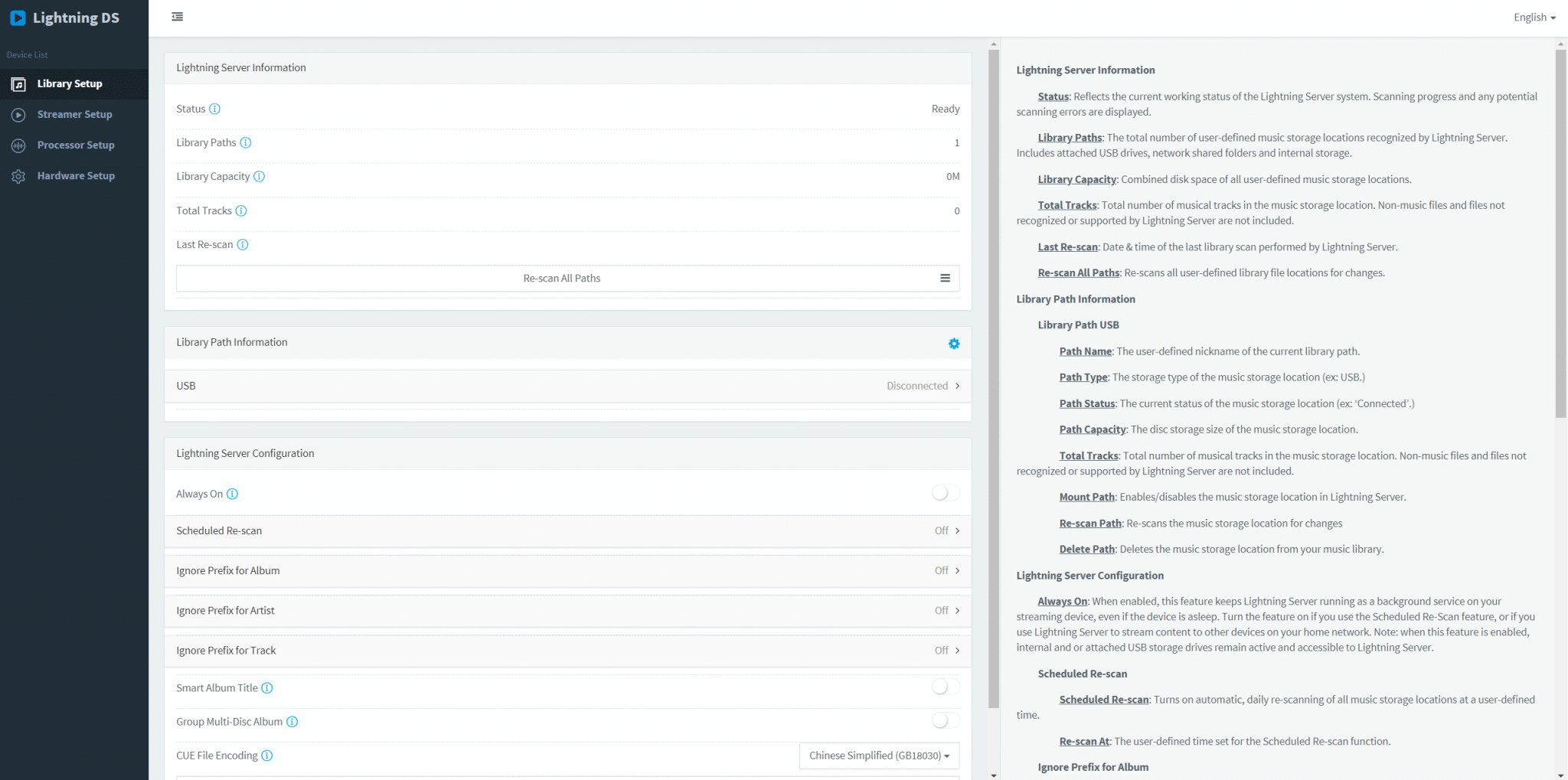Toggle Group Multi-Disc Album switch
Image resolution: width=1568 pixels, height=780 pixels.
point(946,720)
